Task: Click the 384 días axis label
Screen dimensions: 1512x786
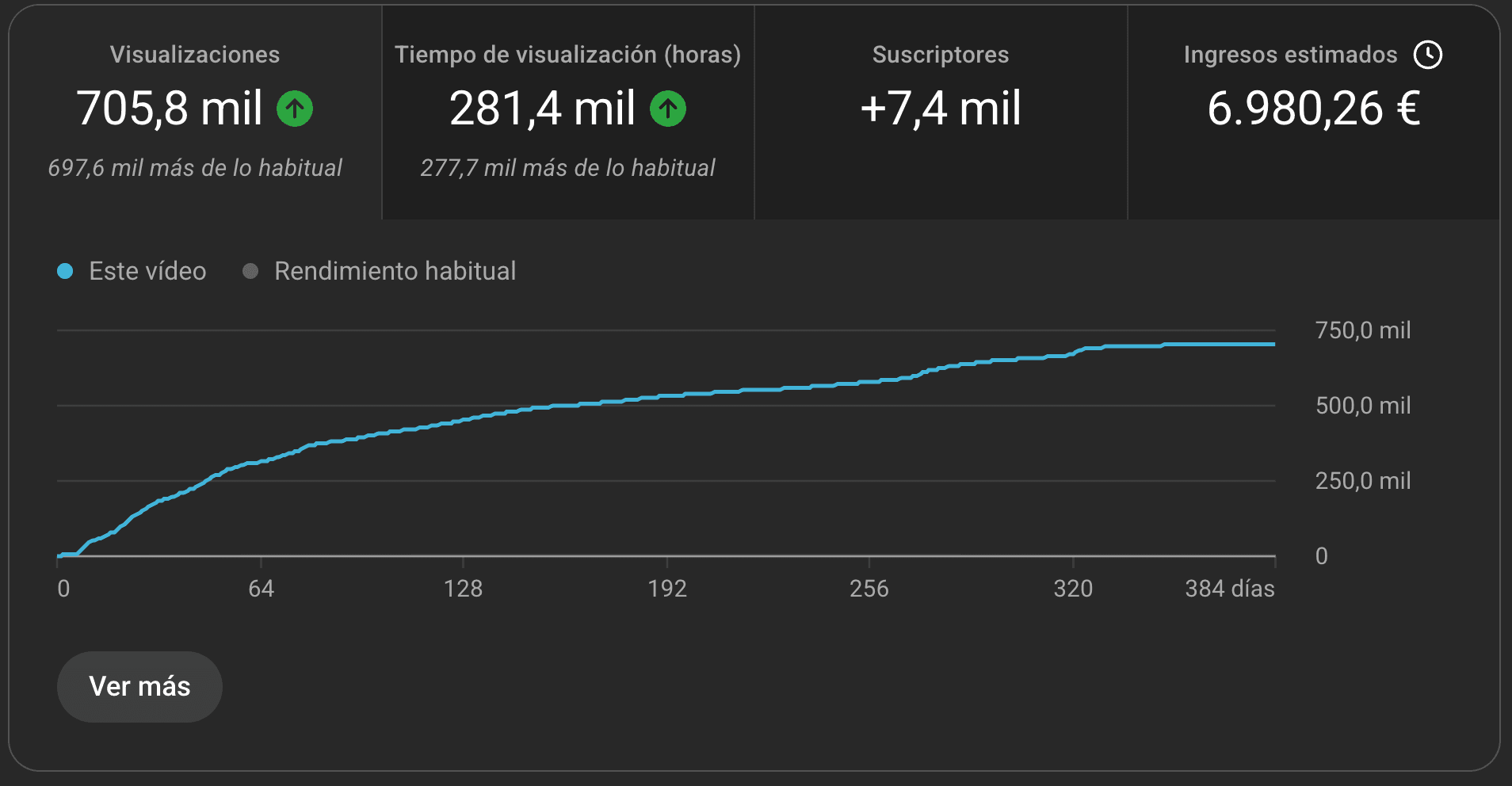Action: pos(1229,589)
